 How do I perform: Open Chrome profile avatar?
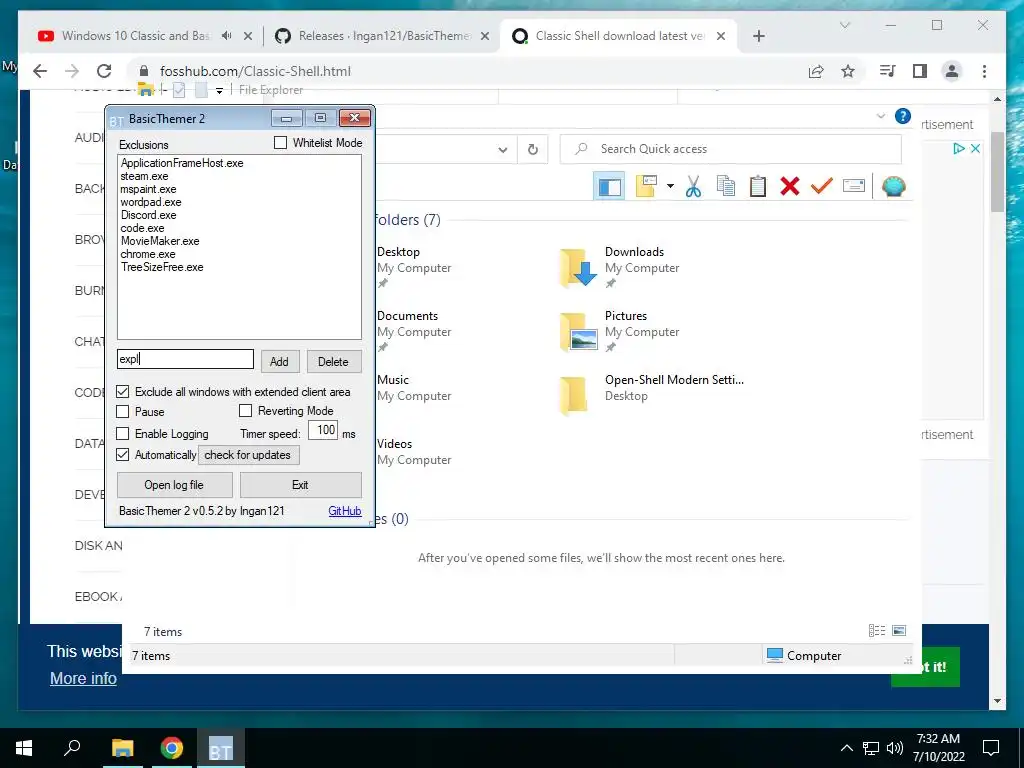tap(952, 71)
